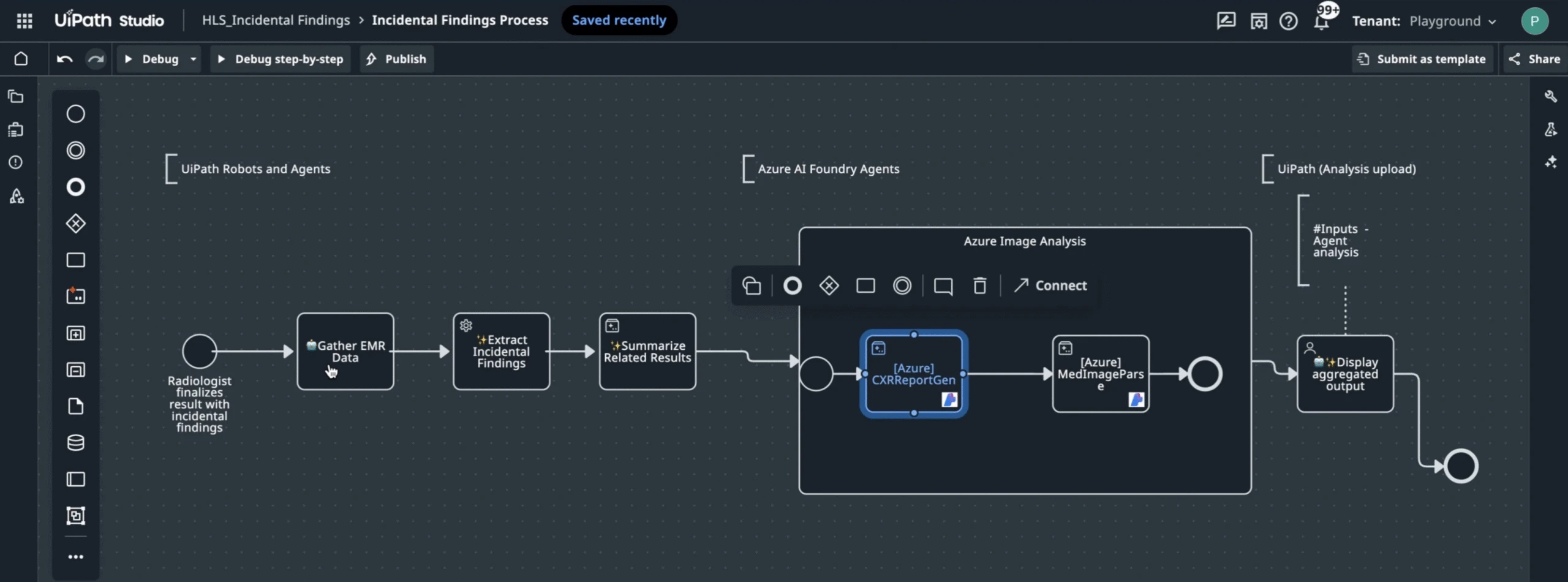This screenshot has width=1568, height=582.
Task: Open the app launcher grid icon
Action: tap(24, 20)
